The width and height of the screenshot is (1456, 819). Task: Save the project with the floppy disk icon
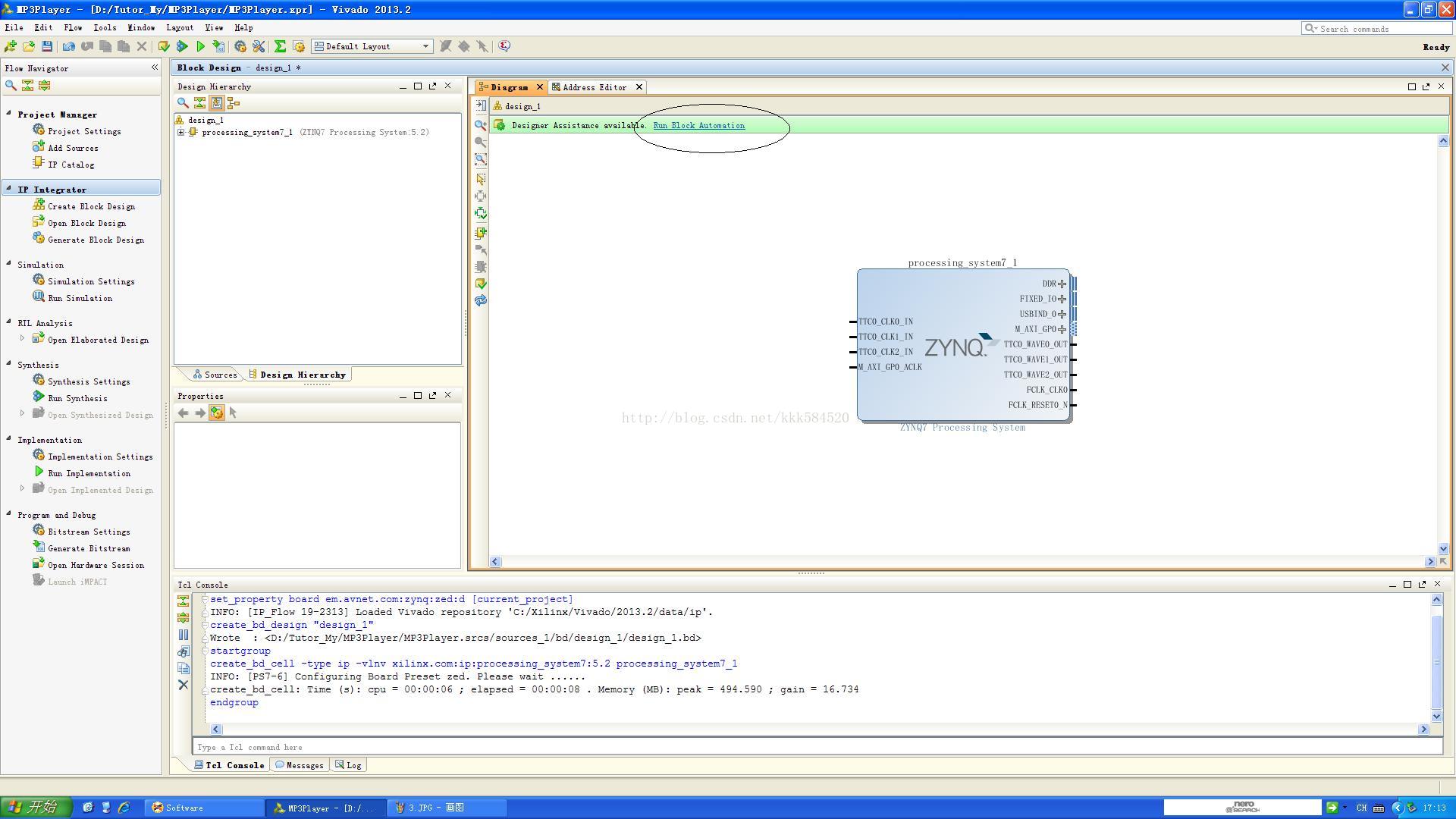47,46
